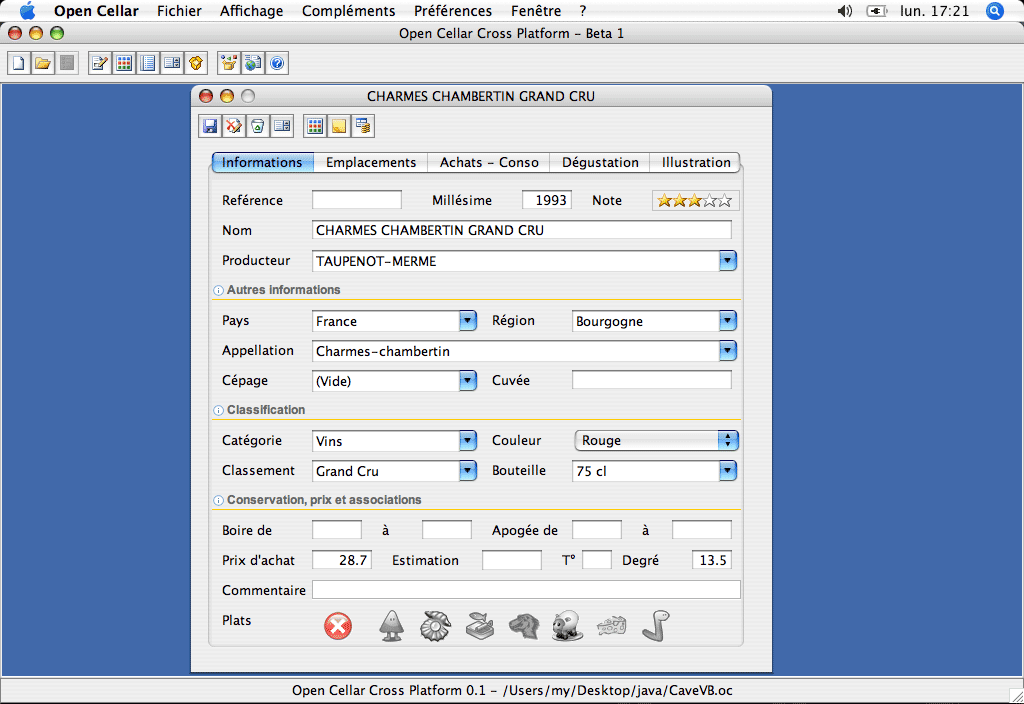Expand the Classement dropdown showing Grand Cru

tap(468, 471)
